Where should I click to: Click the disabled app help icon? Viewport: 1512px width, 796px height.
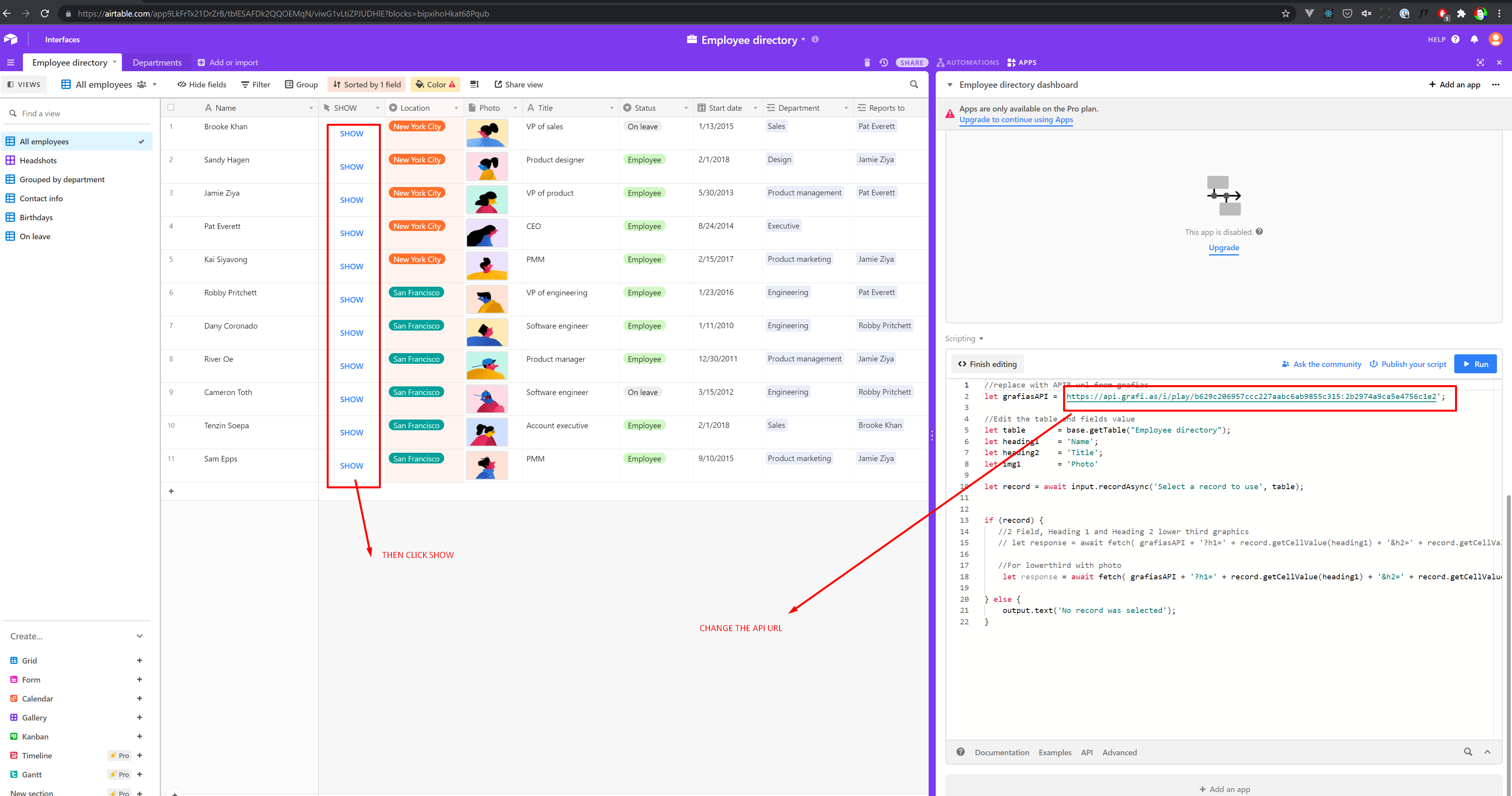pos(1259,231)
